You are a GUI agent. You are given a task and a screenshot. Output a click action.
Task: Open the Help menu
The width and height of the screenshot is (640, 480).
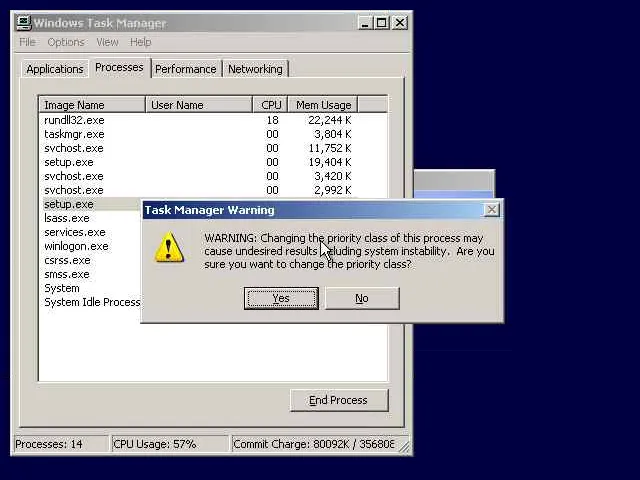pos(140,42)
